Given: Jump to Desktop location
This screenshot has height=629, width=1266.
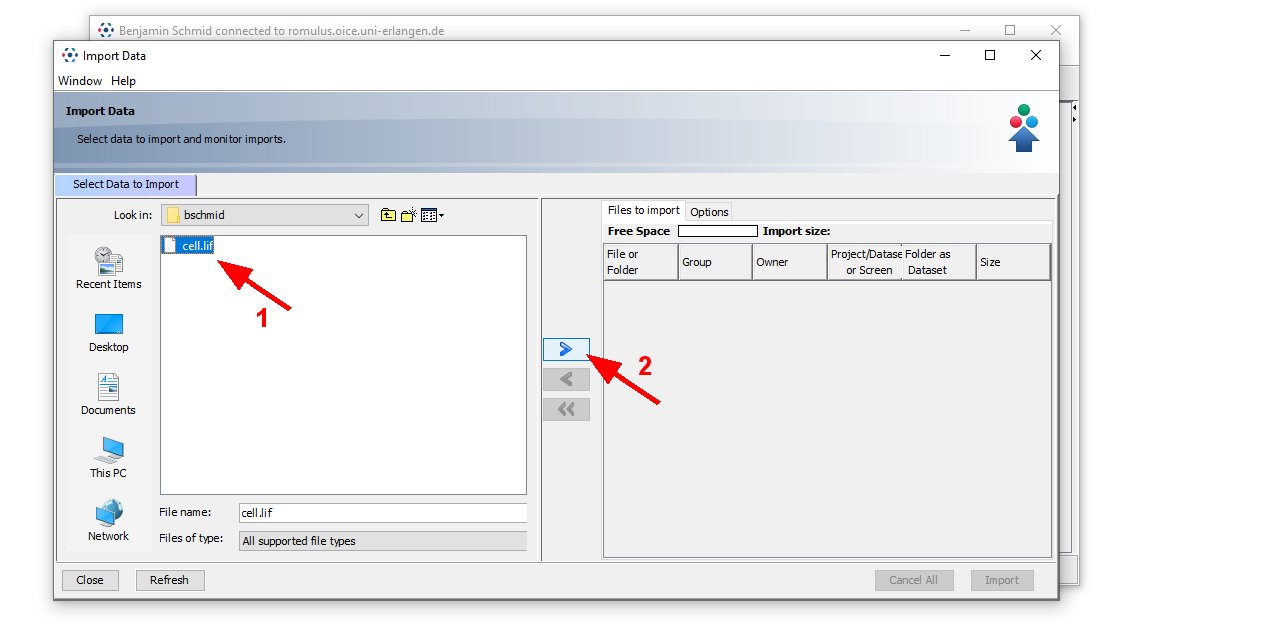Looking at the screenshot, I should (x=108, y=332).
